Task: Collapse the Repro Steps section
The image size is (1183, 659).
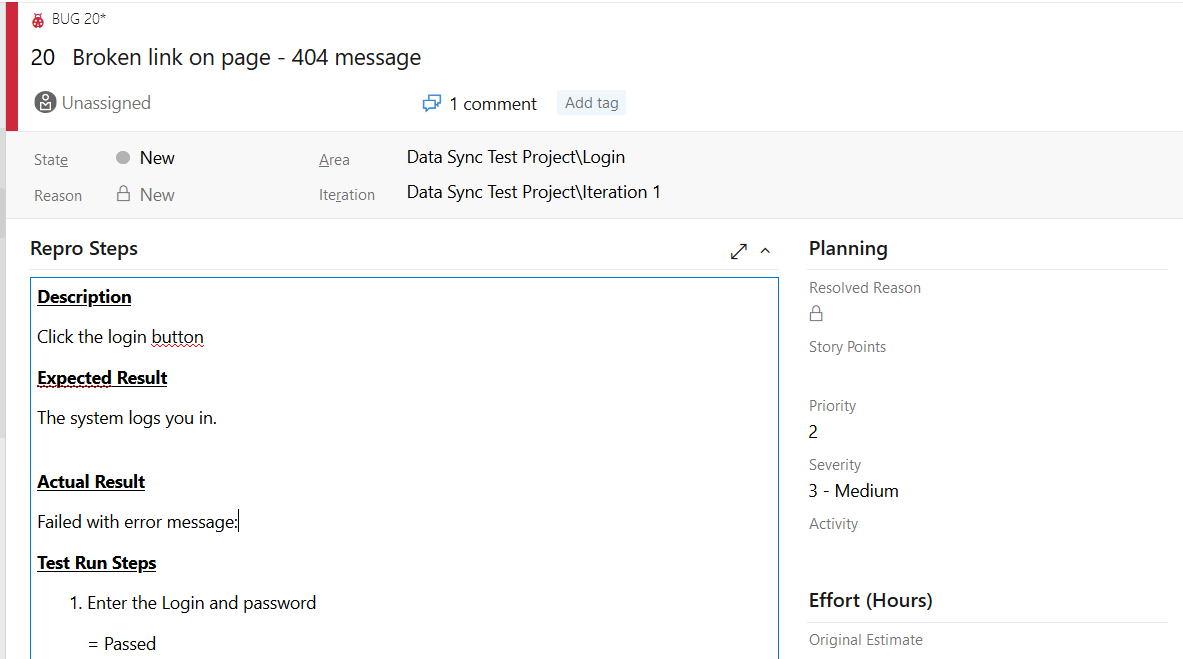Action: 766,251
